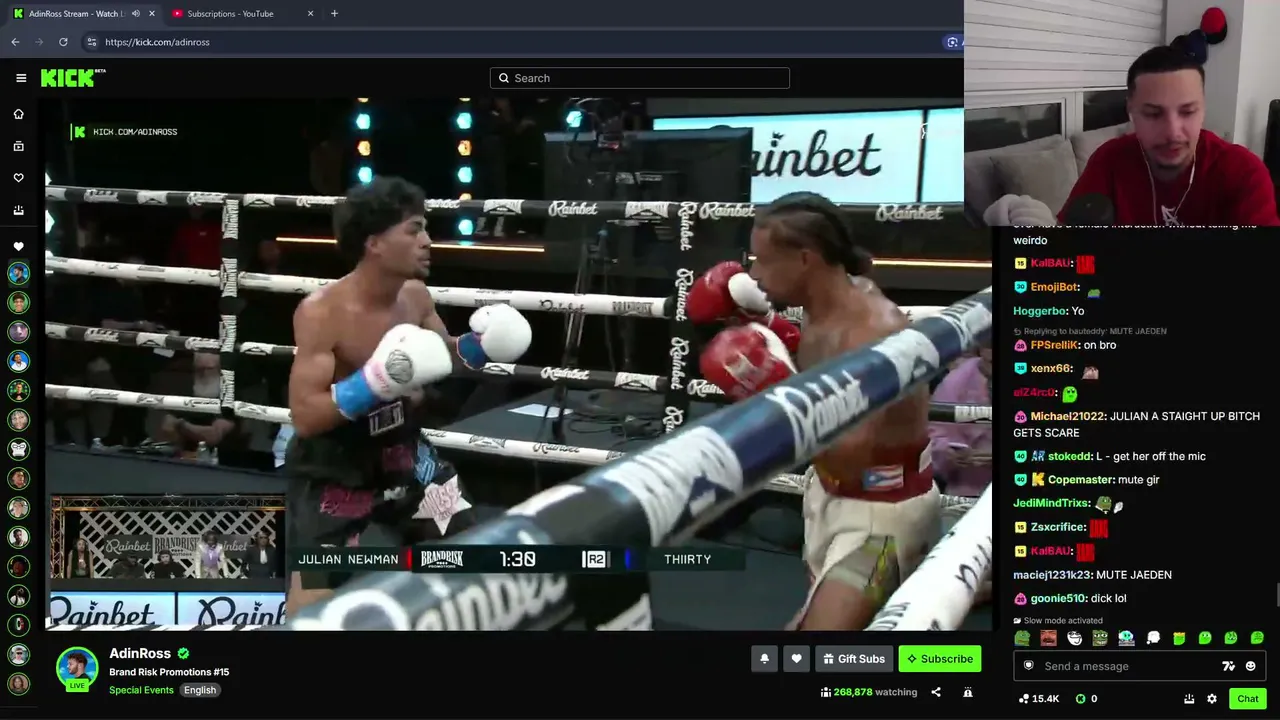1280x720 pixels.
Task: Go back with the browser back arrow
Action: (15, 42)
